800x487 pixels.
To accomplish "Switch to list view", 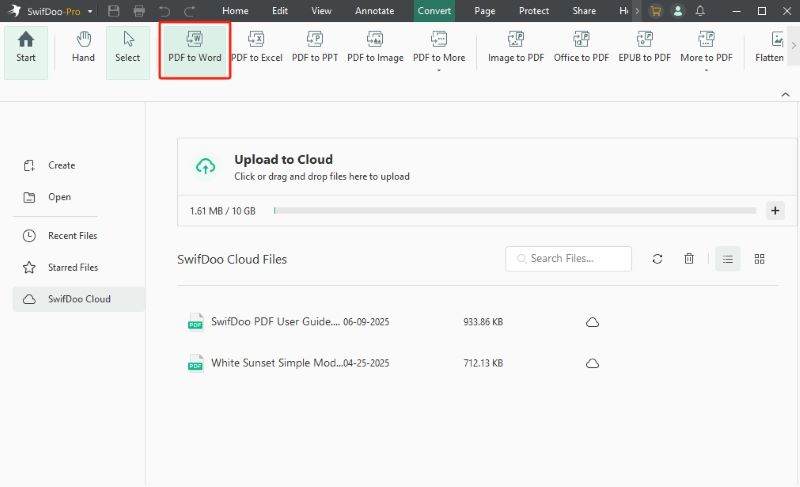I will coord(728,259).
